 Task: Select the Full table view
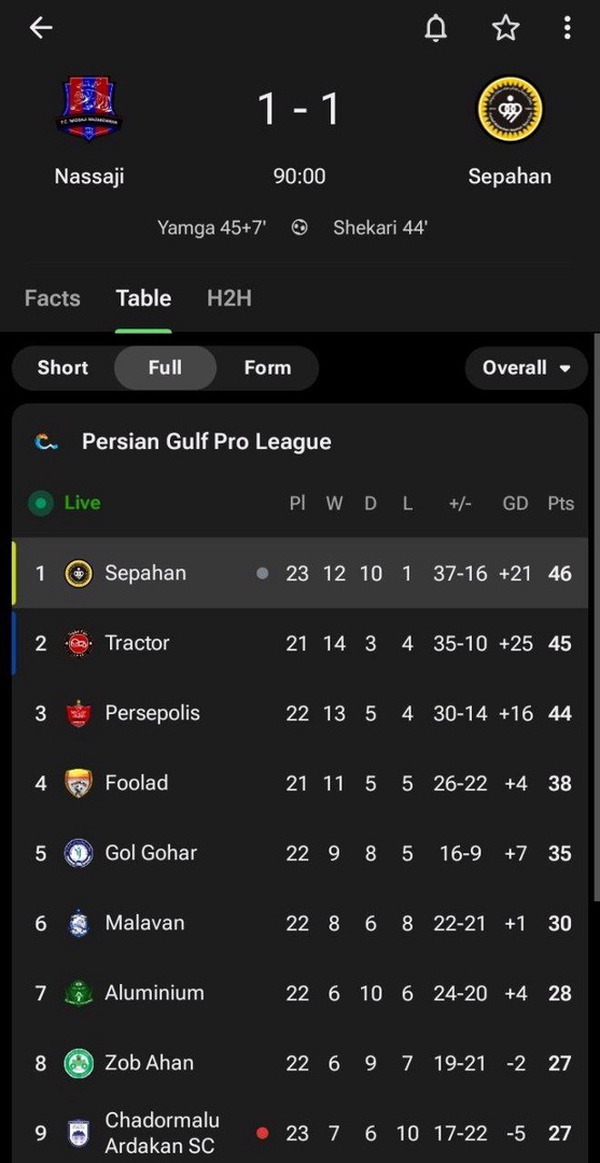tap(165, 368)
